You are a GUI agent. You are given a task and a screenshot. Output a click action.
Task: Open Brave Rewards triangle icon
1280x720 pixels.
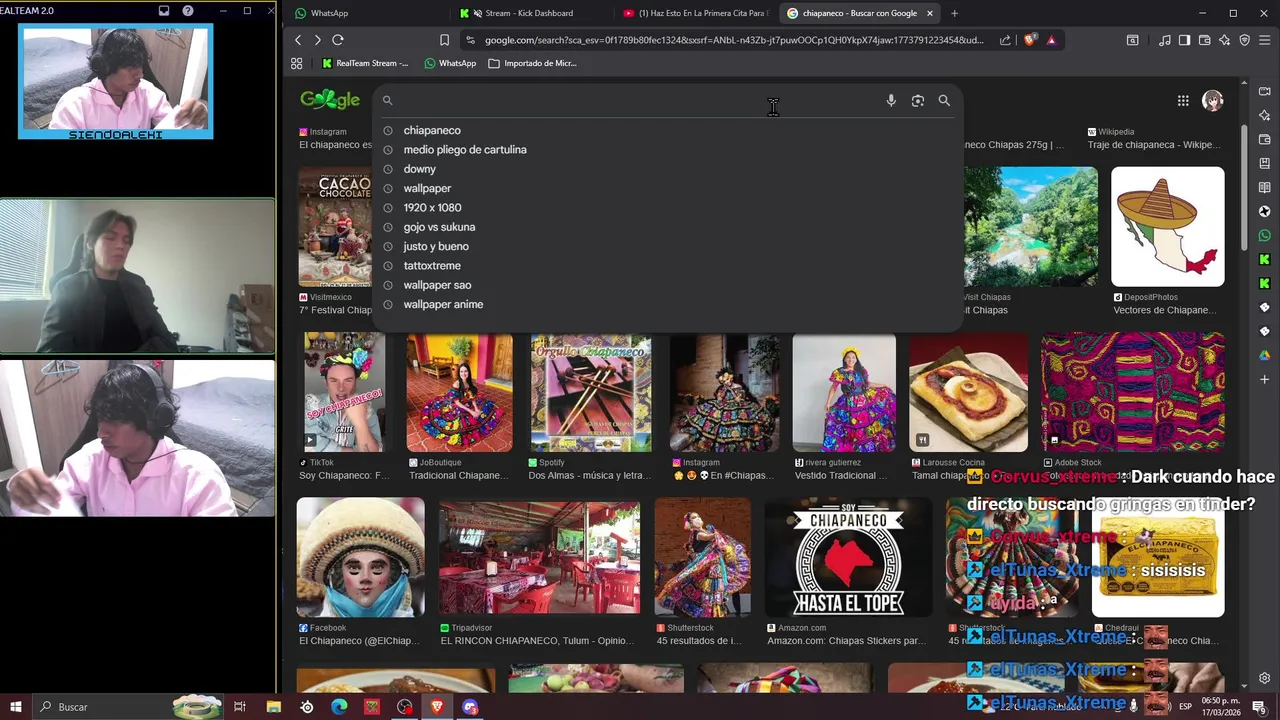pyautogui.click(x=1051, y=40)
